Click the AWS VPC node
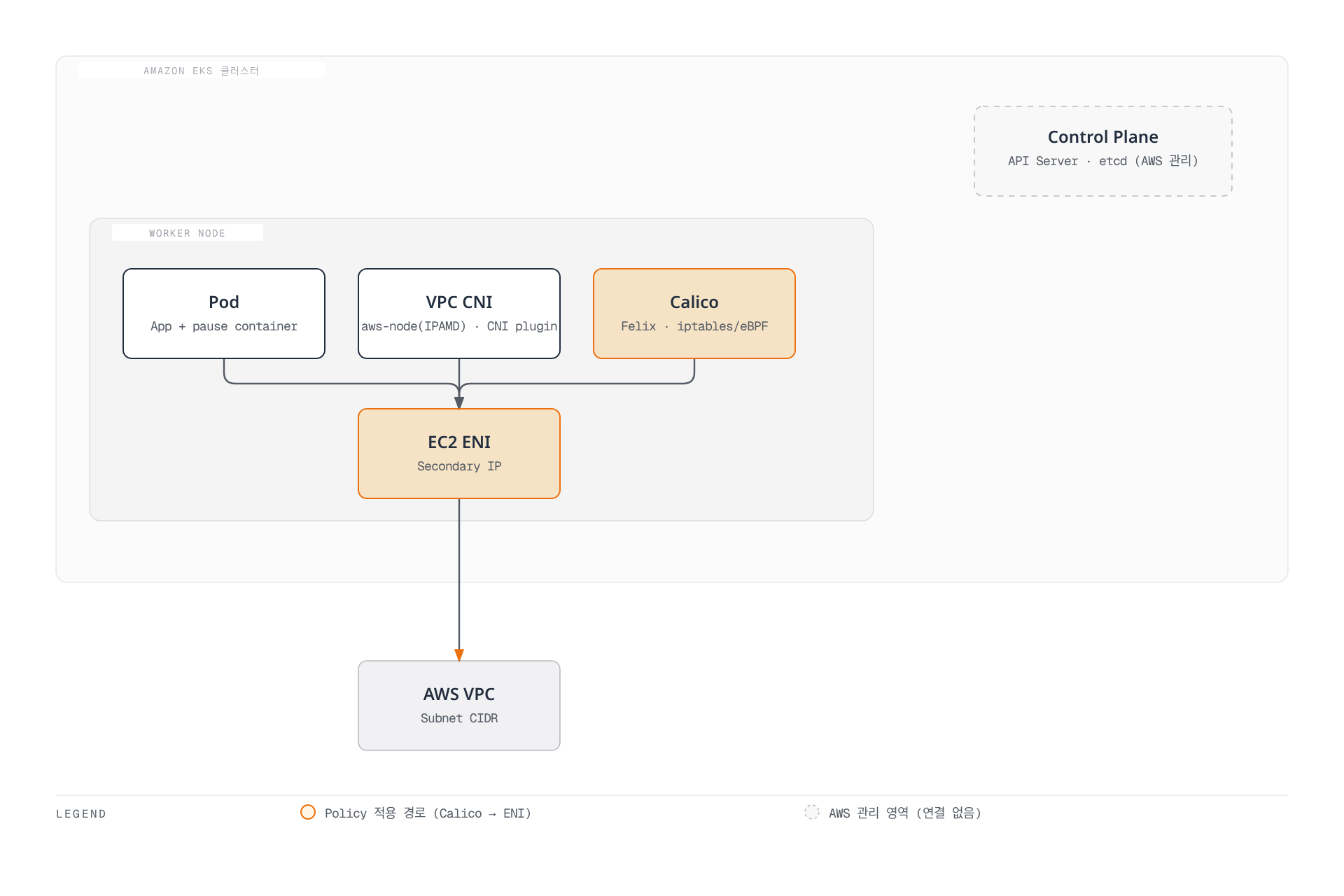The height and width of the screenshot is (896, 1344). pos(459,706)
